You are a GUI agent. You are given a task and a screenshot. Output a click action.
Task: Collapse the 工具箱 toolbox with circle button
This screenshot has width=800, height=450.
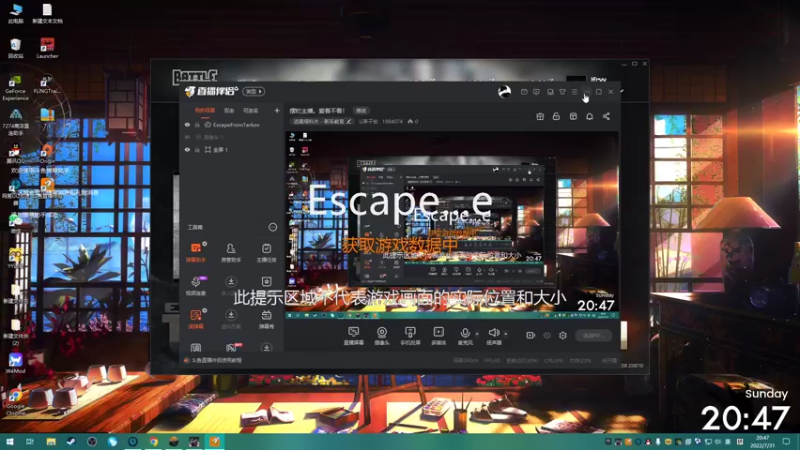[273, 227]
